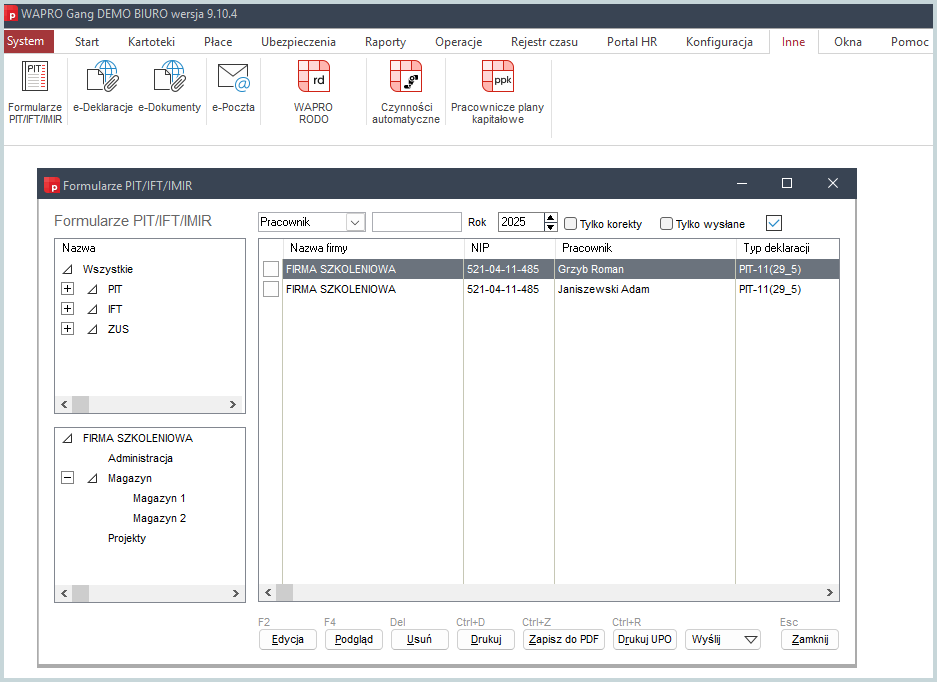This screenshot has width=937, height=682.
Task: Open the WAPRO RODO module
Action: click(x=313, y=90)
